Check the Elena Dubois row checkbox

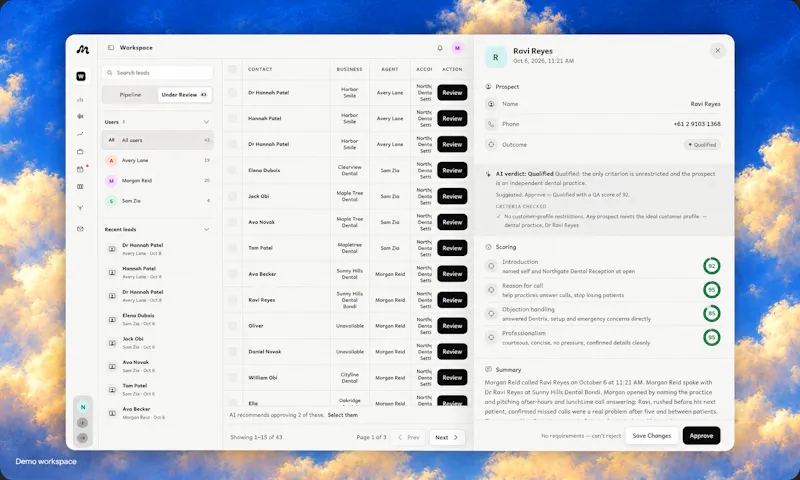click(232, 170)
